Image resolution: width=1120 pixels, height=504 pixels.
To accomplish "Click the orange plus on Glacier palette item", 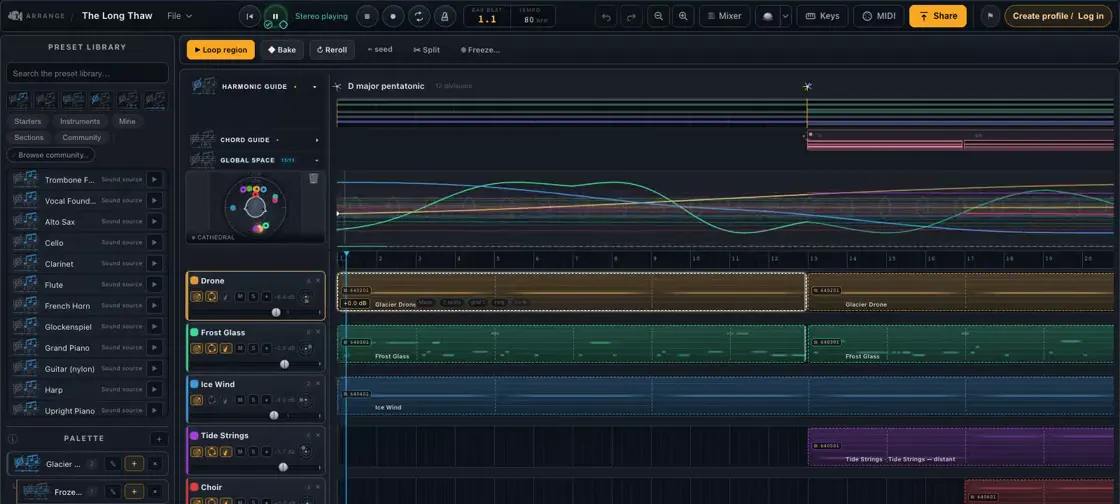I will [134, 464].
